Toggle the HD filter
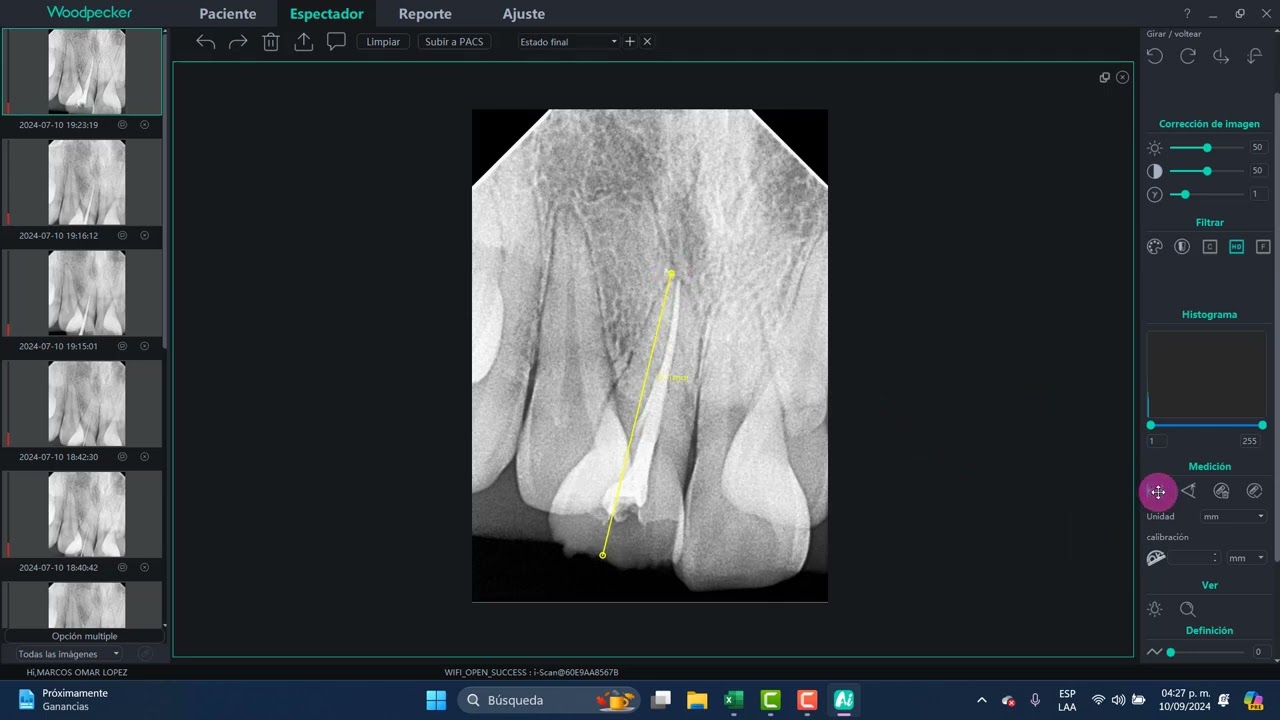This screenshot has width=1280, height=720. [x=1237, y=247]
